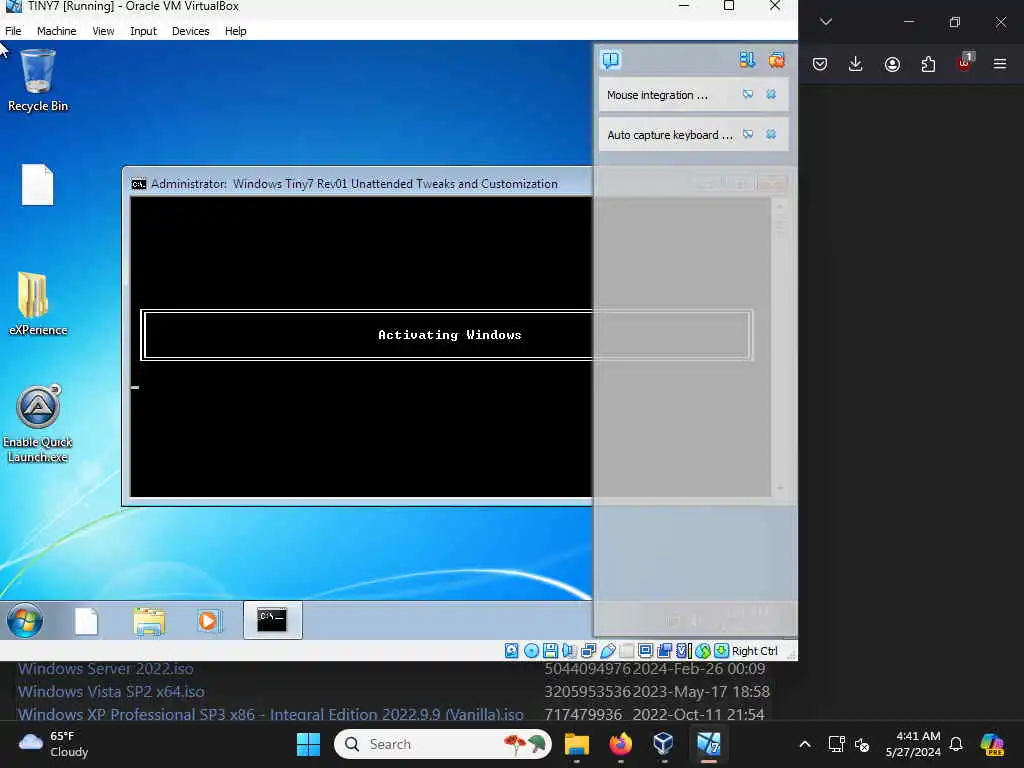The image size is (1024, 768).
Task: Open the Windows 7 Start orb
Action: tap(25, 620)
